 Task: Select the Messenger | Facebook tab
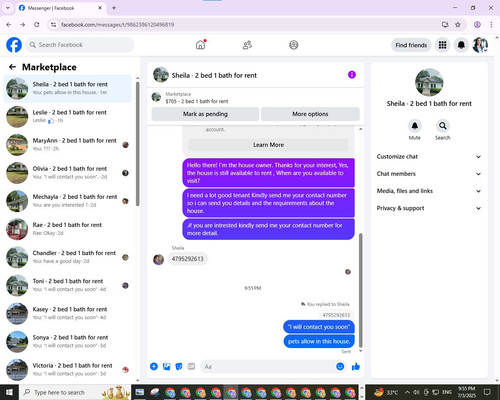(x=60, y=8)
